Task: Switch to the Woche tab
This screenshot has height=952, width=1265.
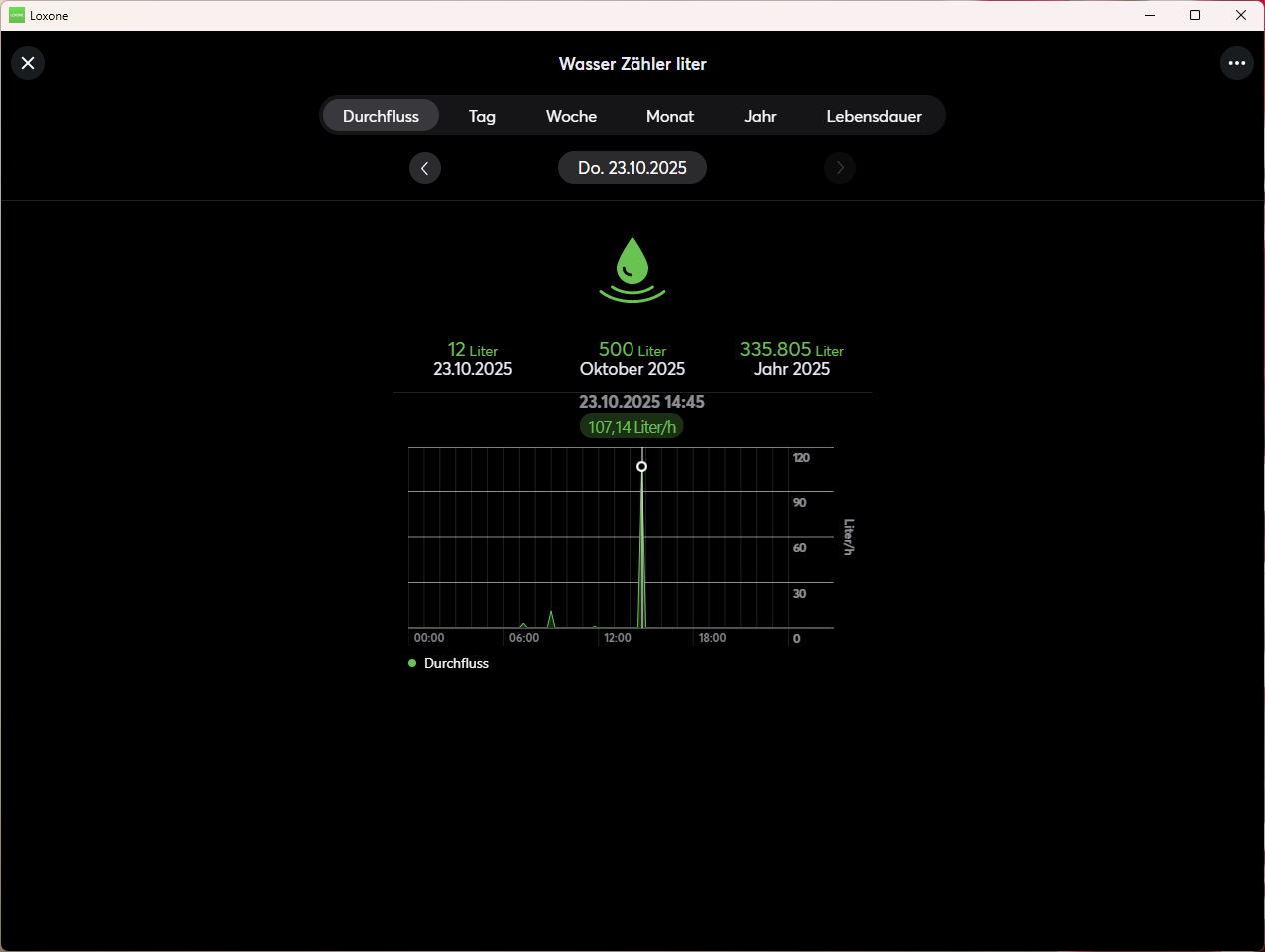Action: (571, 116)
